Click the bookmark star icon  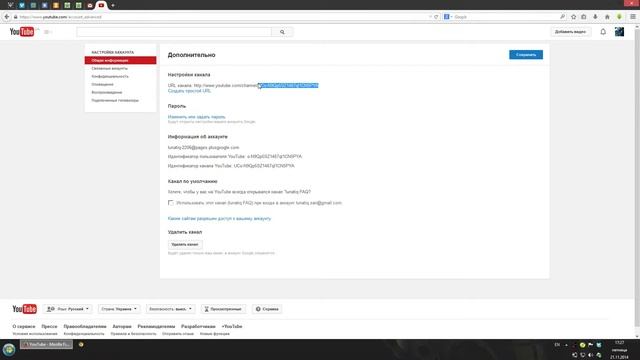coord(573,17)
